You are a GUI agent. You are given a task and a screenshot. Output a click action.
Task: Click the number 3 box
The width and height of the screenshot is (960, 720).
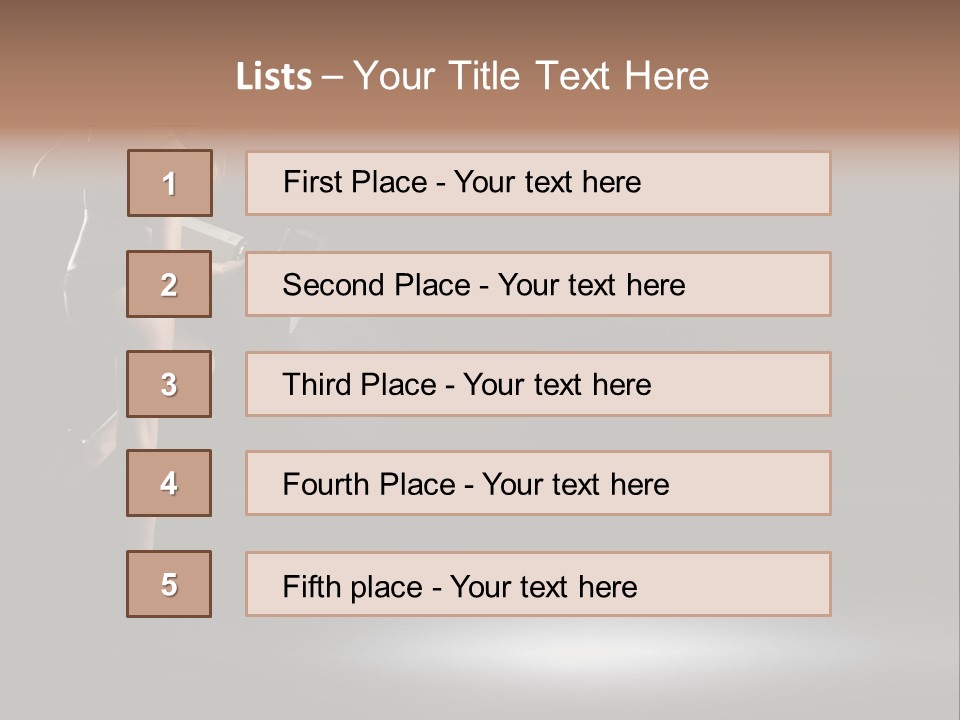[169, 384]
